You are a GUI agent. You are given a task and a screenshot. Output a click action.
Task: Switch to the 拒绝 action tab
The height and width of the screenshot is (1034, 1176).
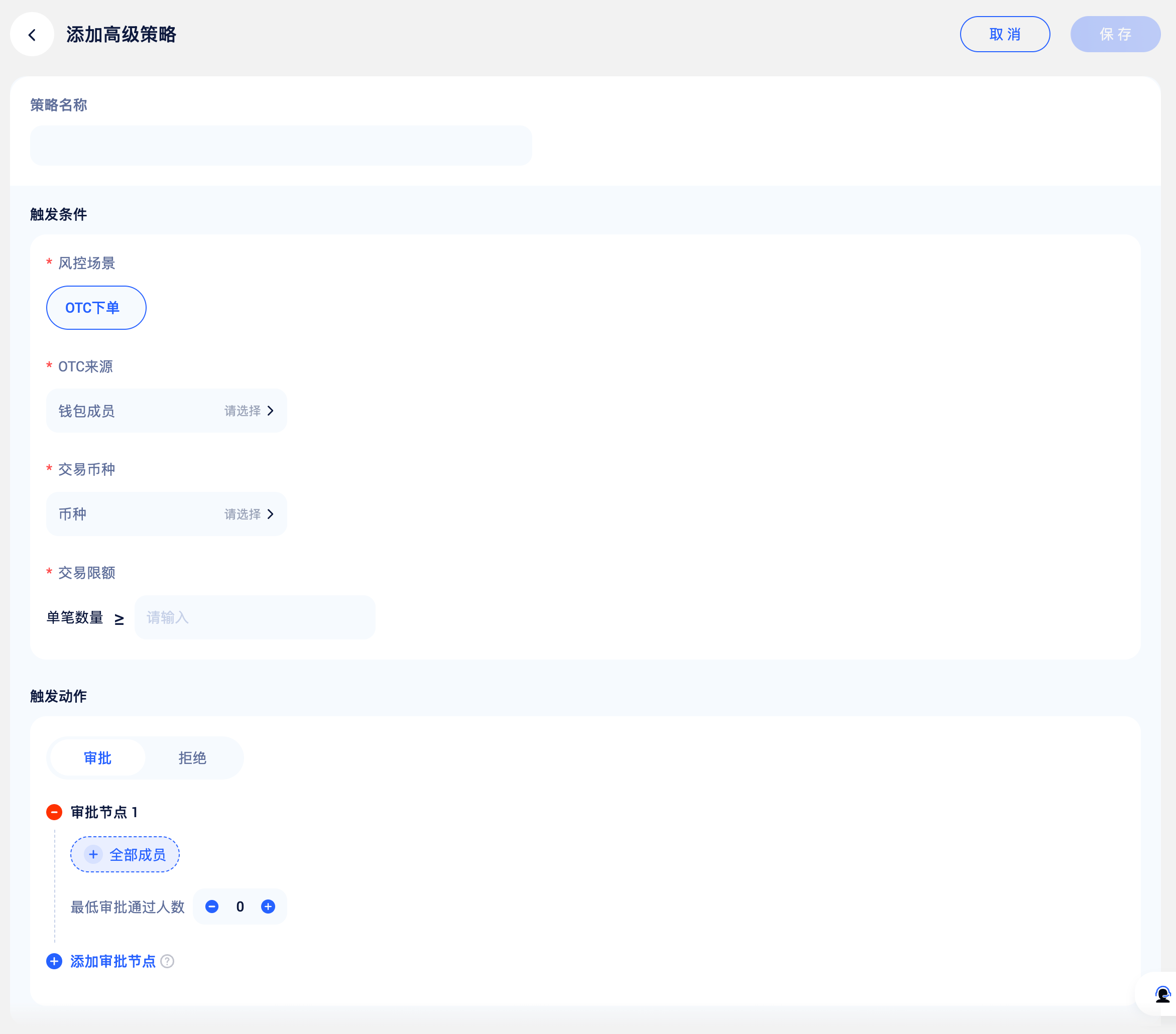coord(192,757)
